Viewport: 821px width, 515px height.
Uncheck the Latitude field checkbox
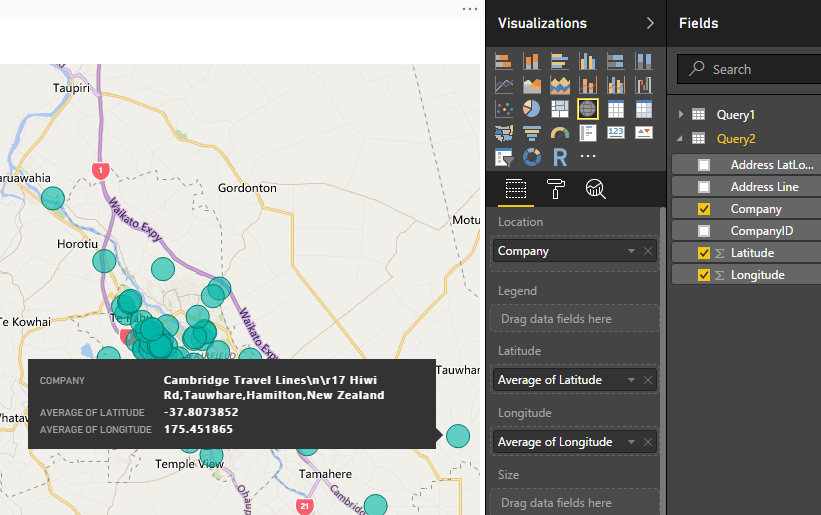[704, 253]
